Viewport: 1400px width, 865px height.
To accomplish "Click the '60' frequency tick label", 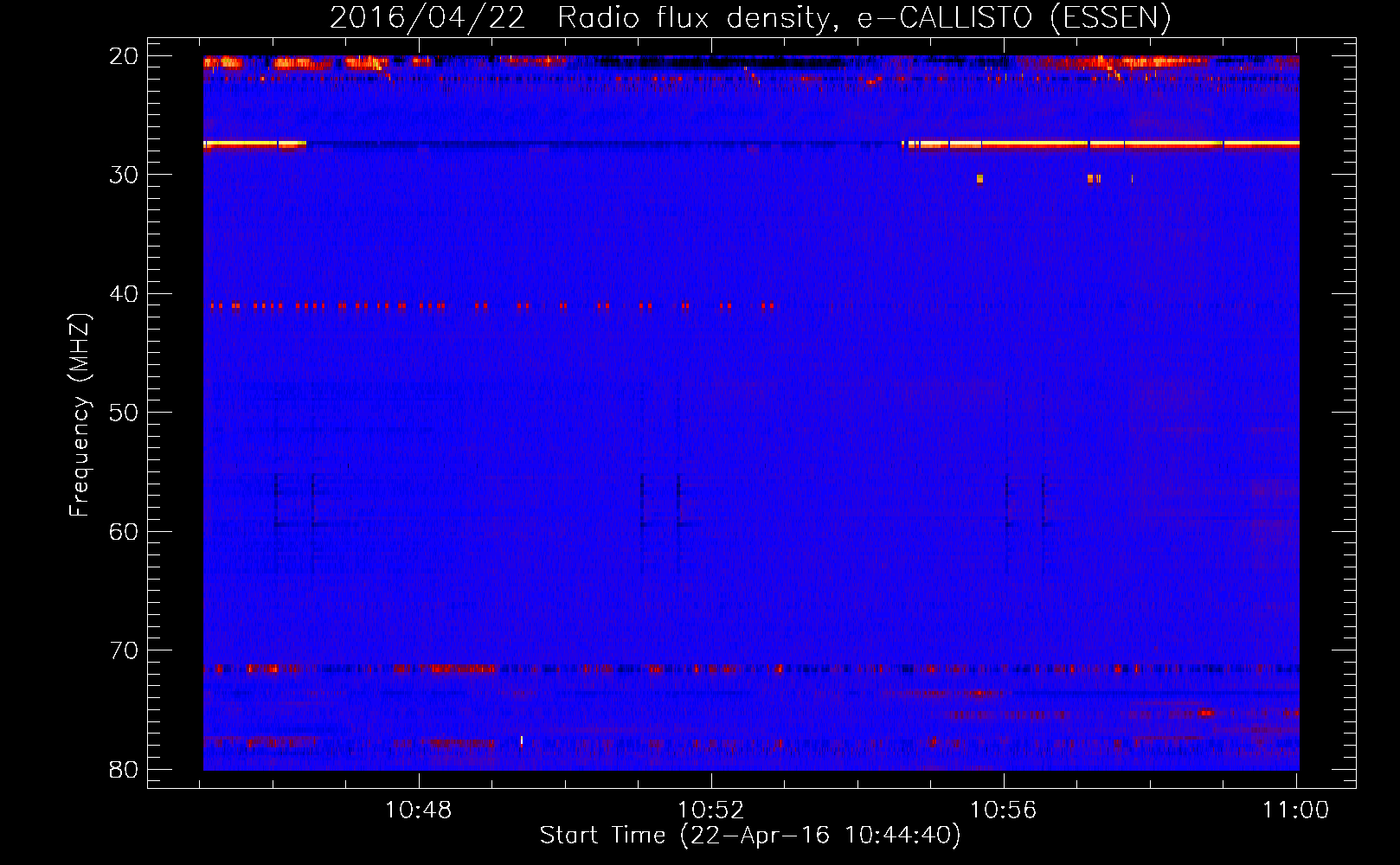I will coord(124,532).
